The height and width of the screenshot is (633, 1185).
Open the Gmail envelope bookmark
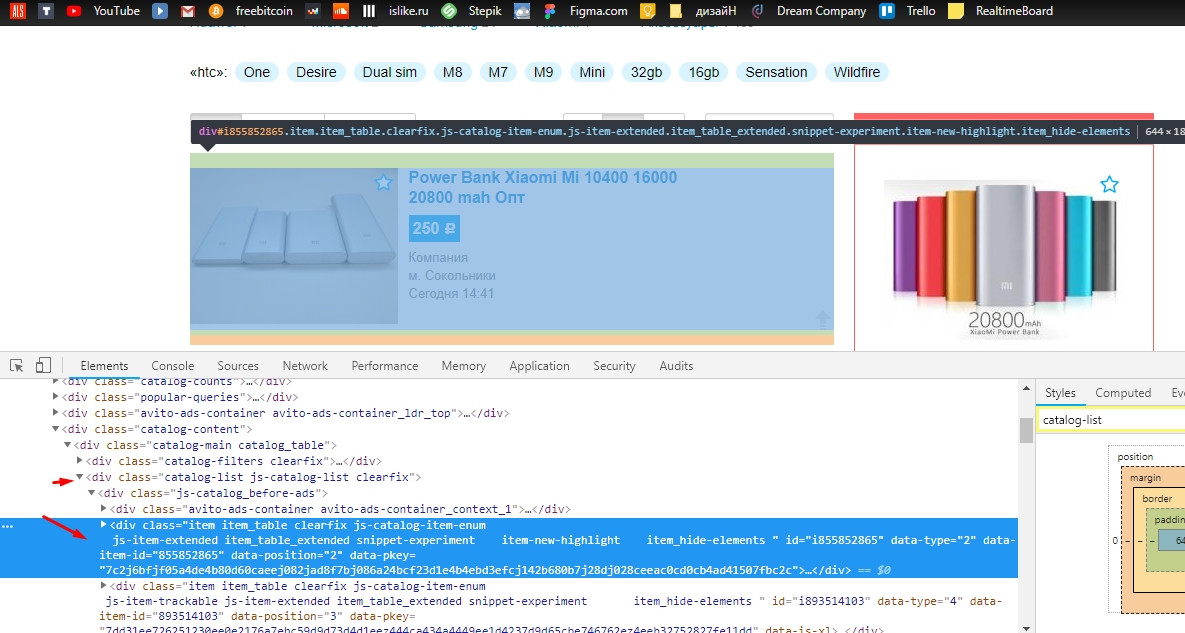[187, 11]
